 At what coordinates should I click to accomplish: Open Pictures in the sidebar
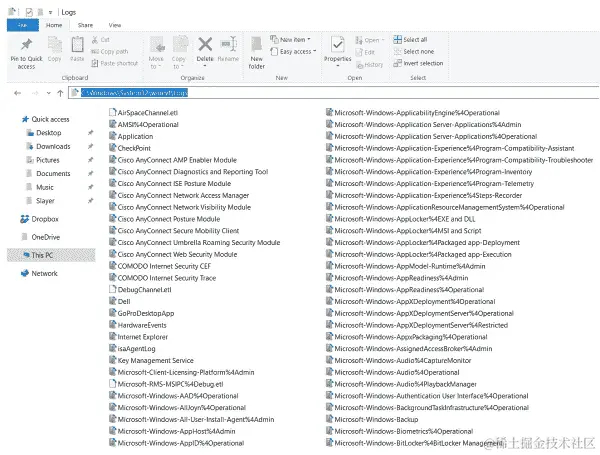[x=42, y=160]
